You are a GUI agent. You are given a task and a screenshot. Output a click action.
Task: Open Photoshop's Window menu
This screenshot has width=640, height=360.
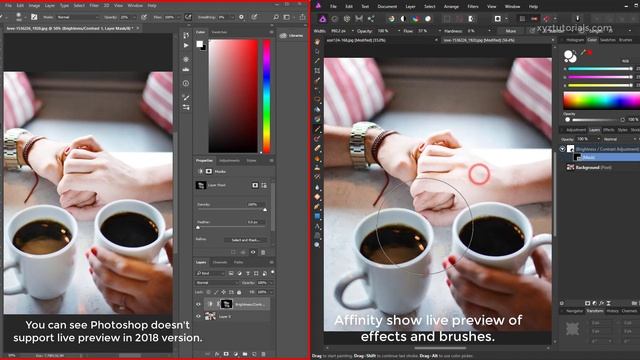[x=135, y=6]
